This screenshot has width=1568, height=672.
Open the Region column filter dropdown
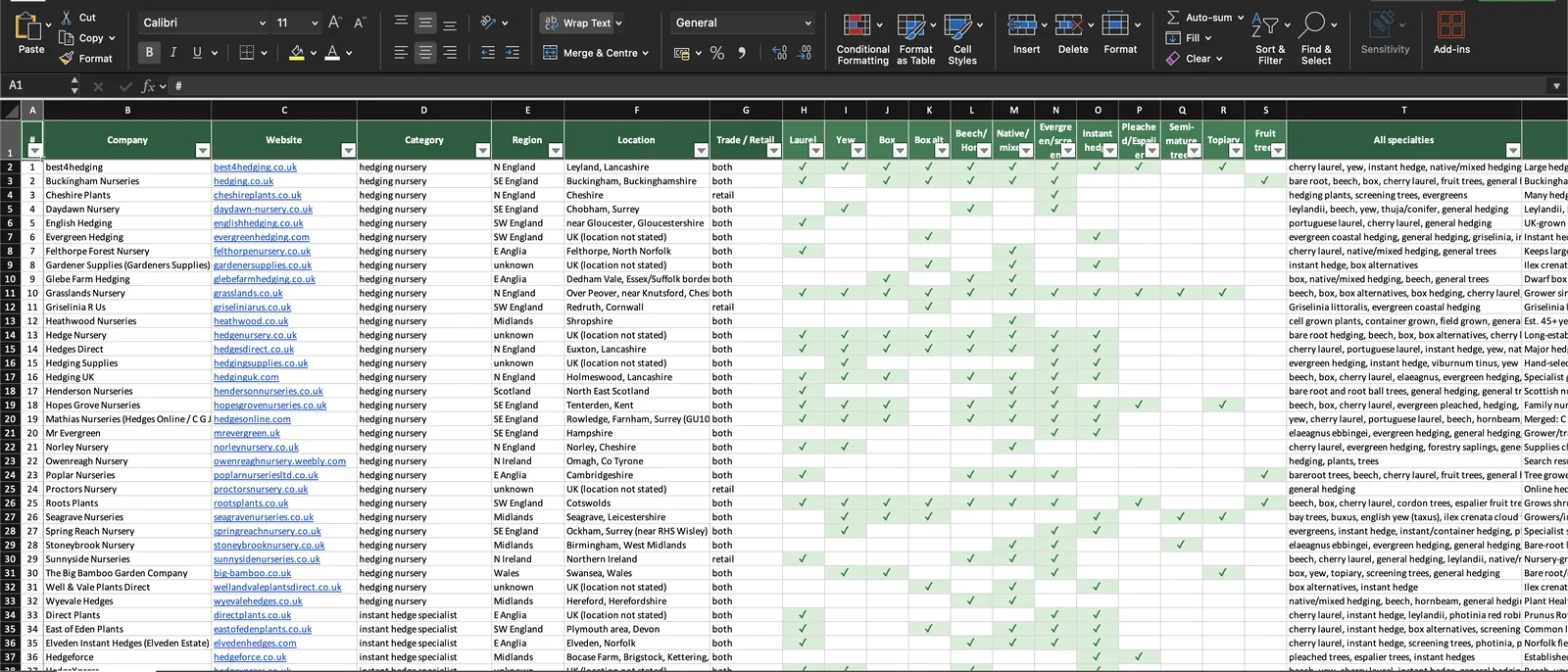[556, 150]
